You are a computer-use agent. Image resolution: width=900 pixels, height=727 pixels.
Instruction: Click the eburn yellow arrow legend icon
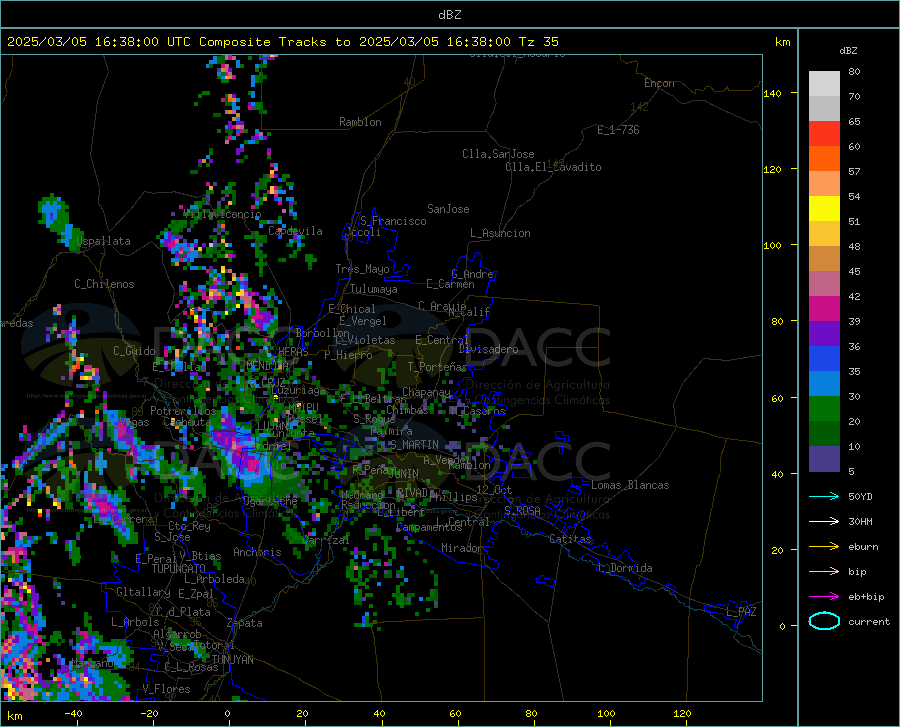(x=824, y=546)
